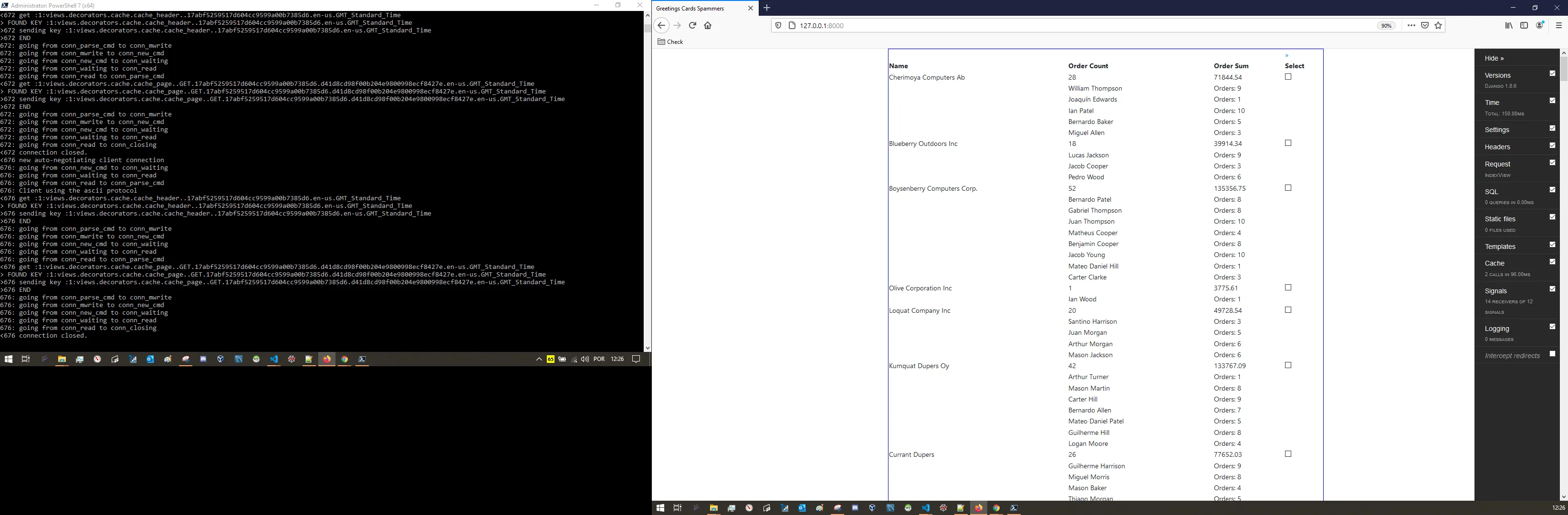1568x515 pixels.
Task: Open the Cache debug toolbar panel
Action: tap(1495, 263)
